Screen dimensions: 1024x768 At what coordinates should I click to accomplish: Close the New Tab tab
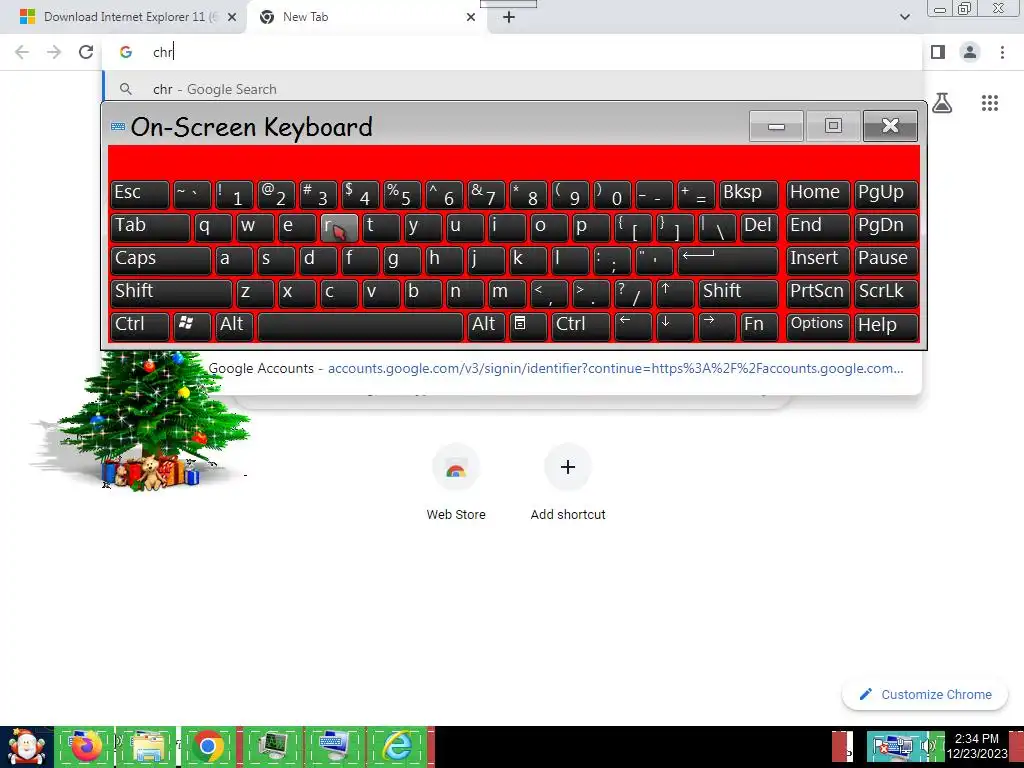[471, 17]
